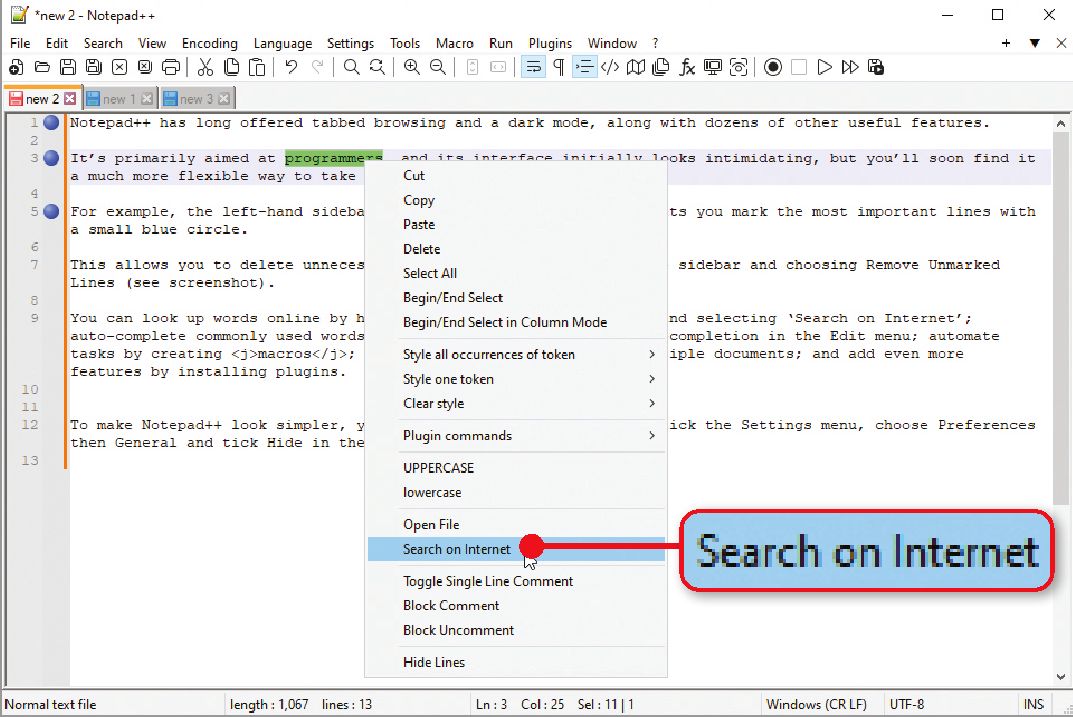Toggle the bookmark on line 3
Viewport: 1073px width, 717px height.
(x=51, y=158)
